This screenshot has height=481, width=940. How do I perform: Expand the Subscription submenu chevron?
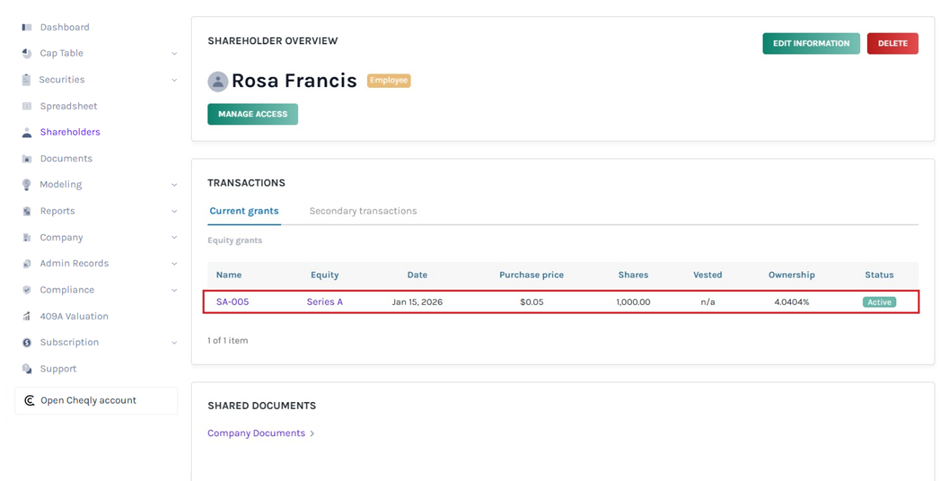click(x=174, y=343)
